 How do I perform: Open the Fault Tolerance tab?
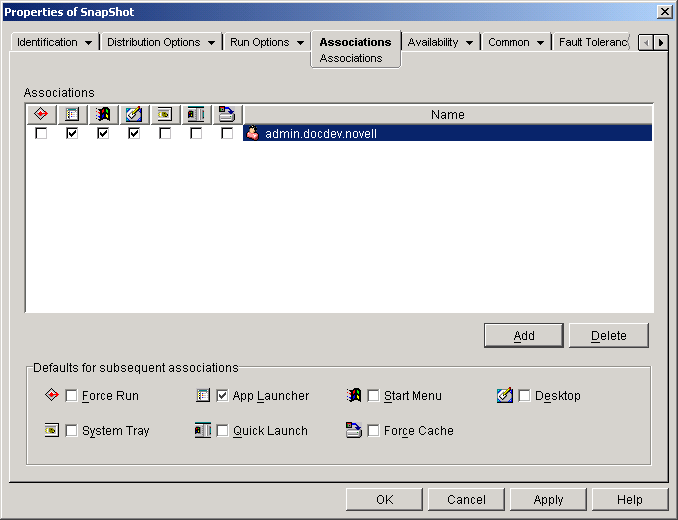point(593,42)
